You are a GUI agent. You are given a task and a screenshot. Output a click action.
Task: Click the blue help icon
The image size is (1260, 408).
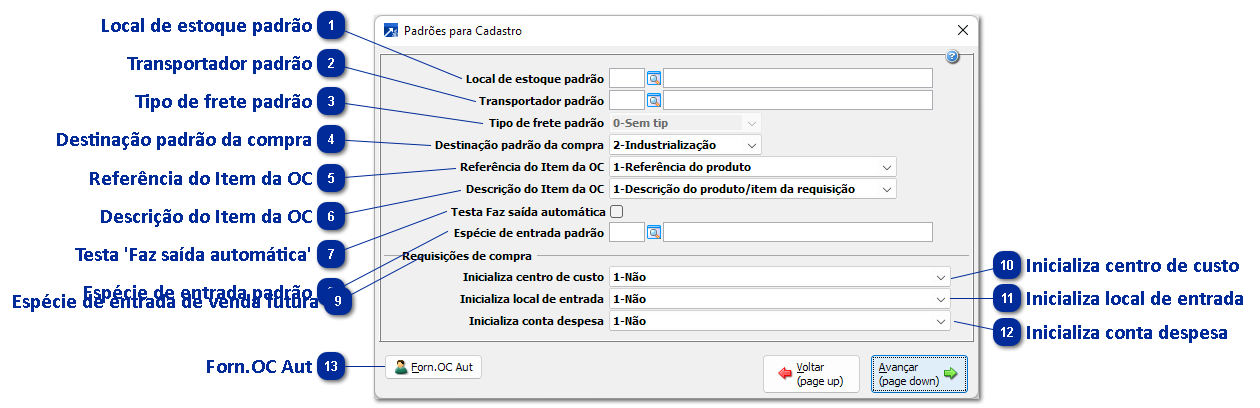click(x=953, y=57)
